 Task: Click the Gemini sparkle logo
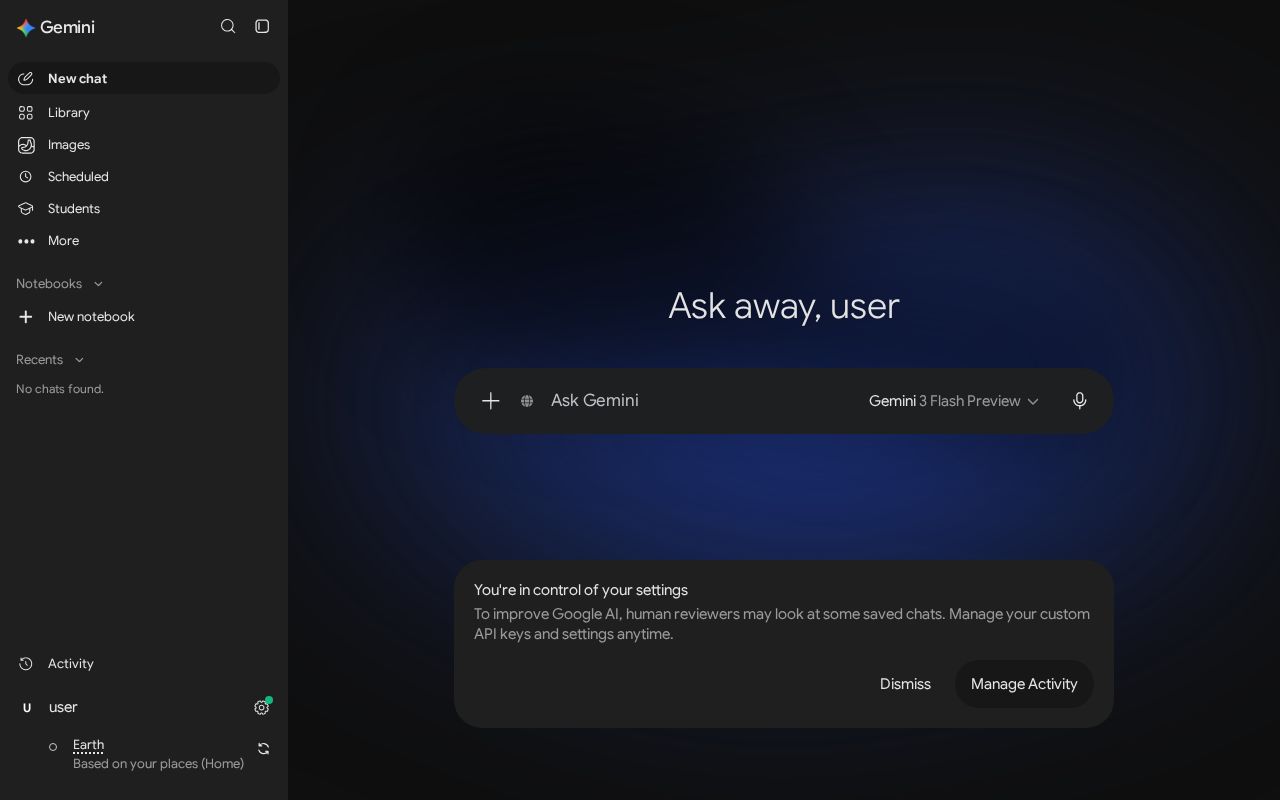[x=26, y=28]
